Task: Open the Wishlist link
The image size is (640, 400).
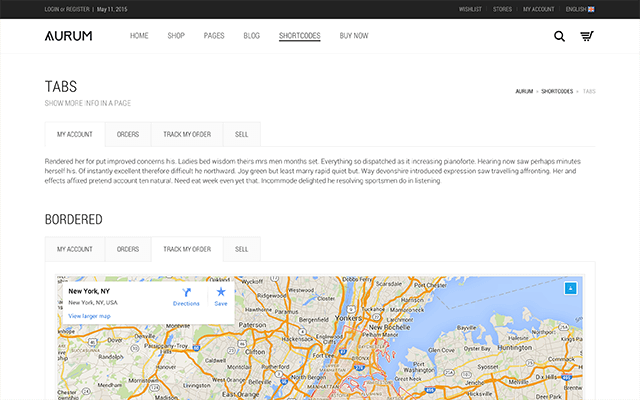Action: 470,9
